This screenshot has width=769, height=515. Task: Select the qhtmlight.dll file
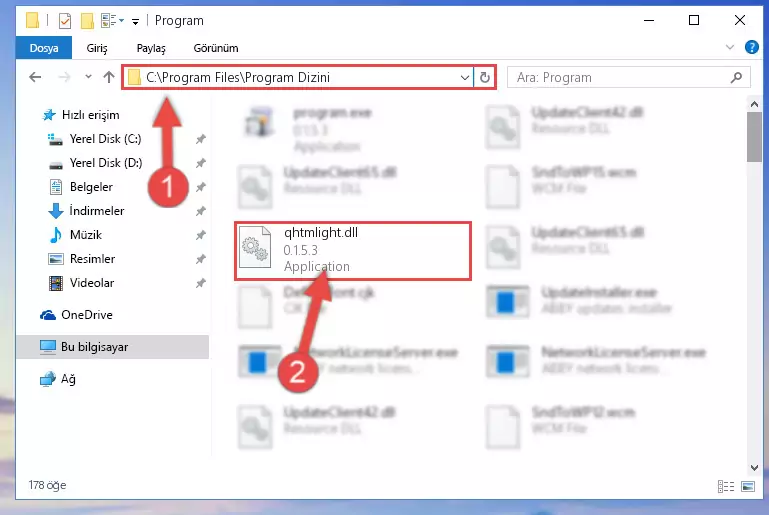pyautogui.click(x=353, y=251)
